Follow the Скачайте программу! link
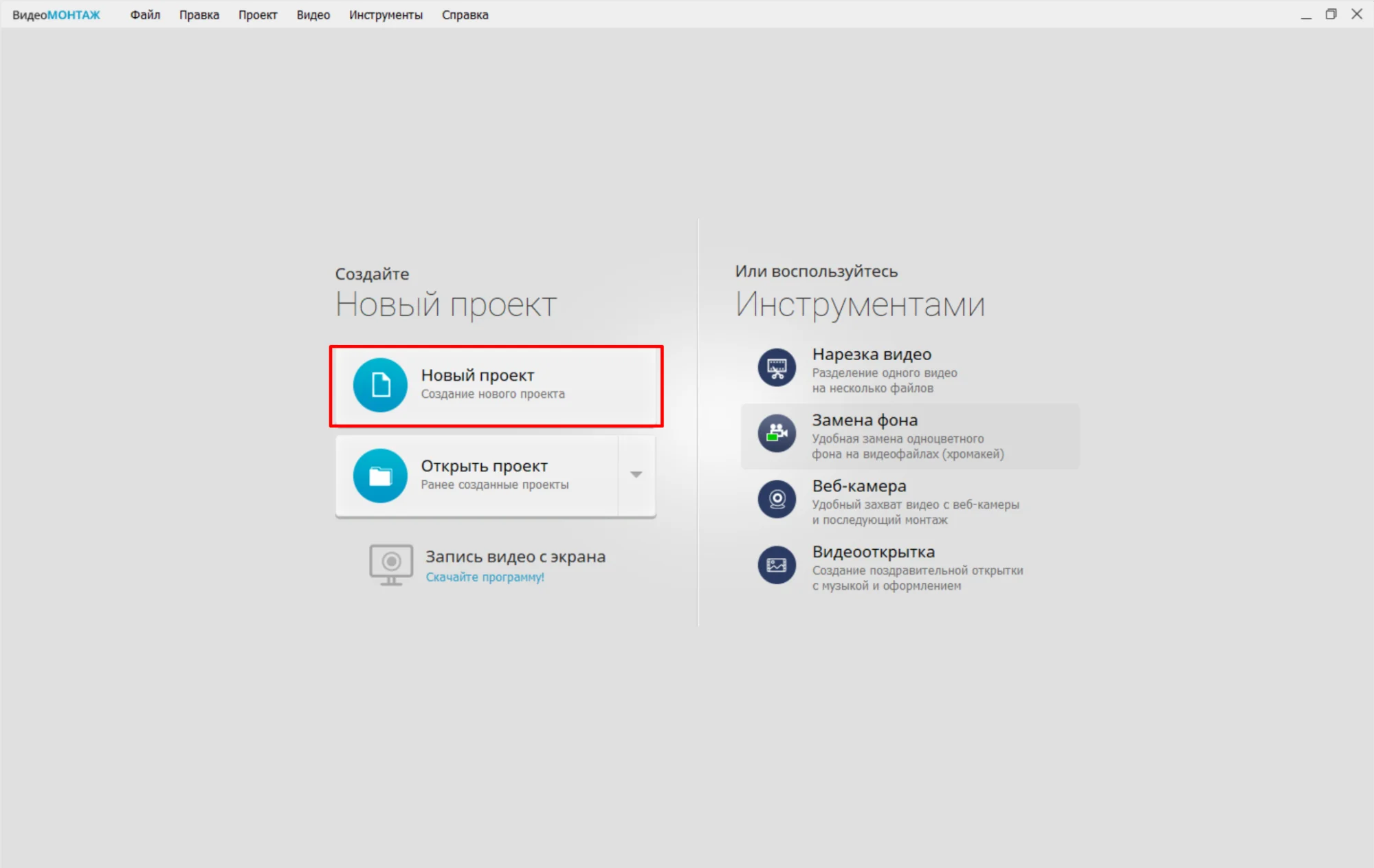The height and width of the screenshot is (868, 1374). click(485, 577)
